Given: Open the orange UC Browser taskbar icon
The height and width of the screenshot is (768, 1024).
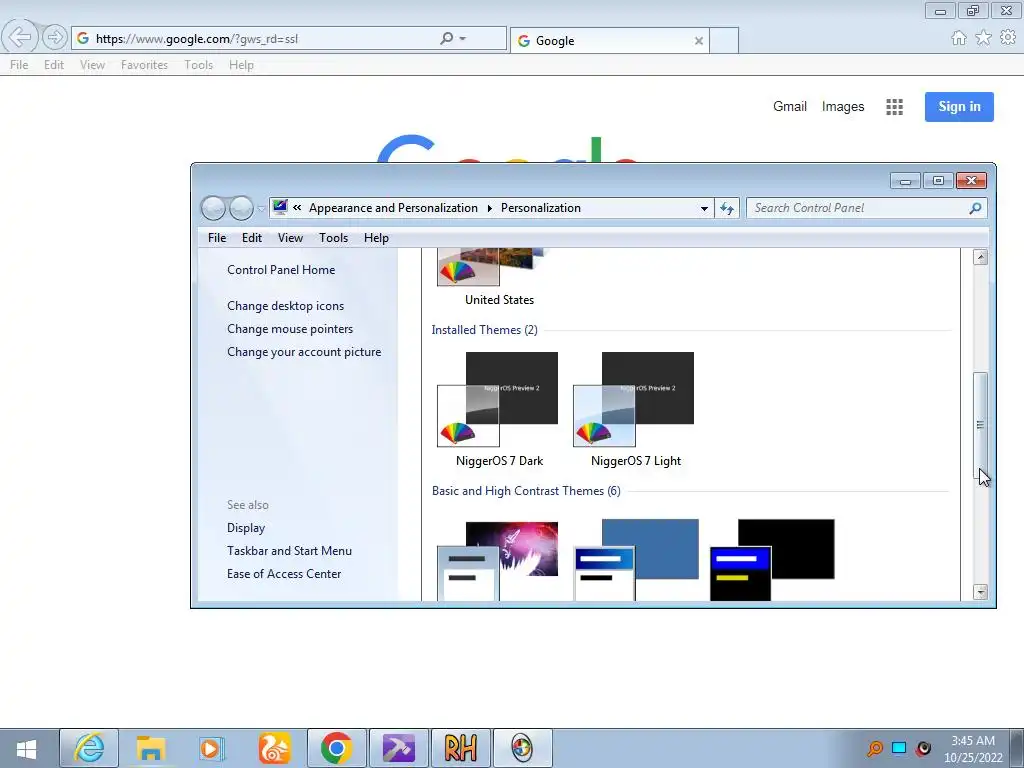Looking at the screenshot, I should (274, 748).
